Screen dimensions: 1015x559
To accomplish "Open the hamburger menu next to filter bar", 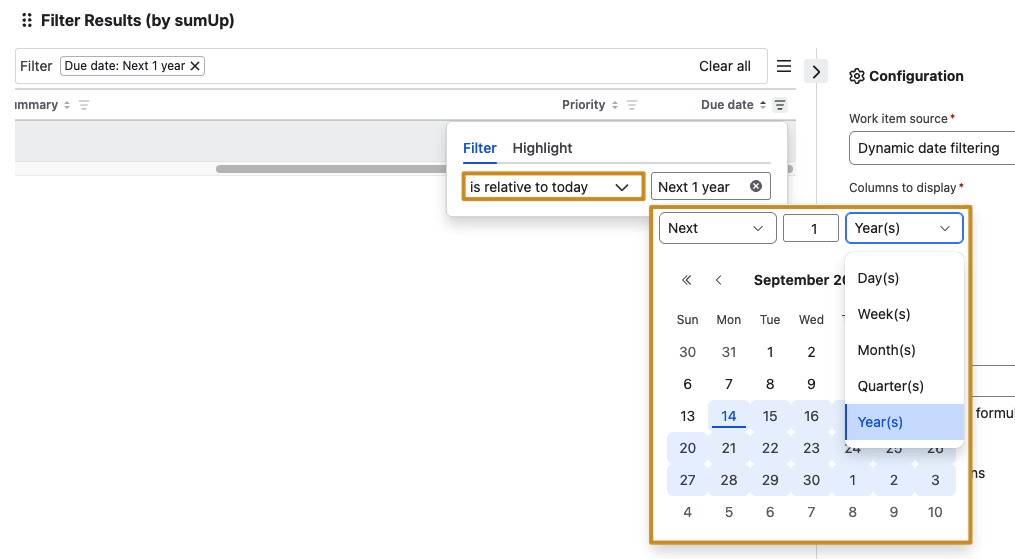I will pos(784,66).
